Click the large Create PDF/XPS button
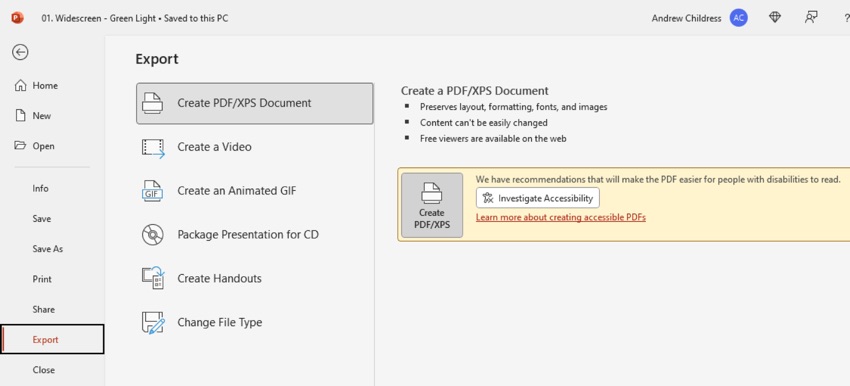The image size is (850, 386). pyautogui.click(x=432, y=205)
